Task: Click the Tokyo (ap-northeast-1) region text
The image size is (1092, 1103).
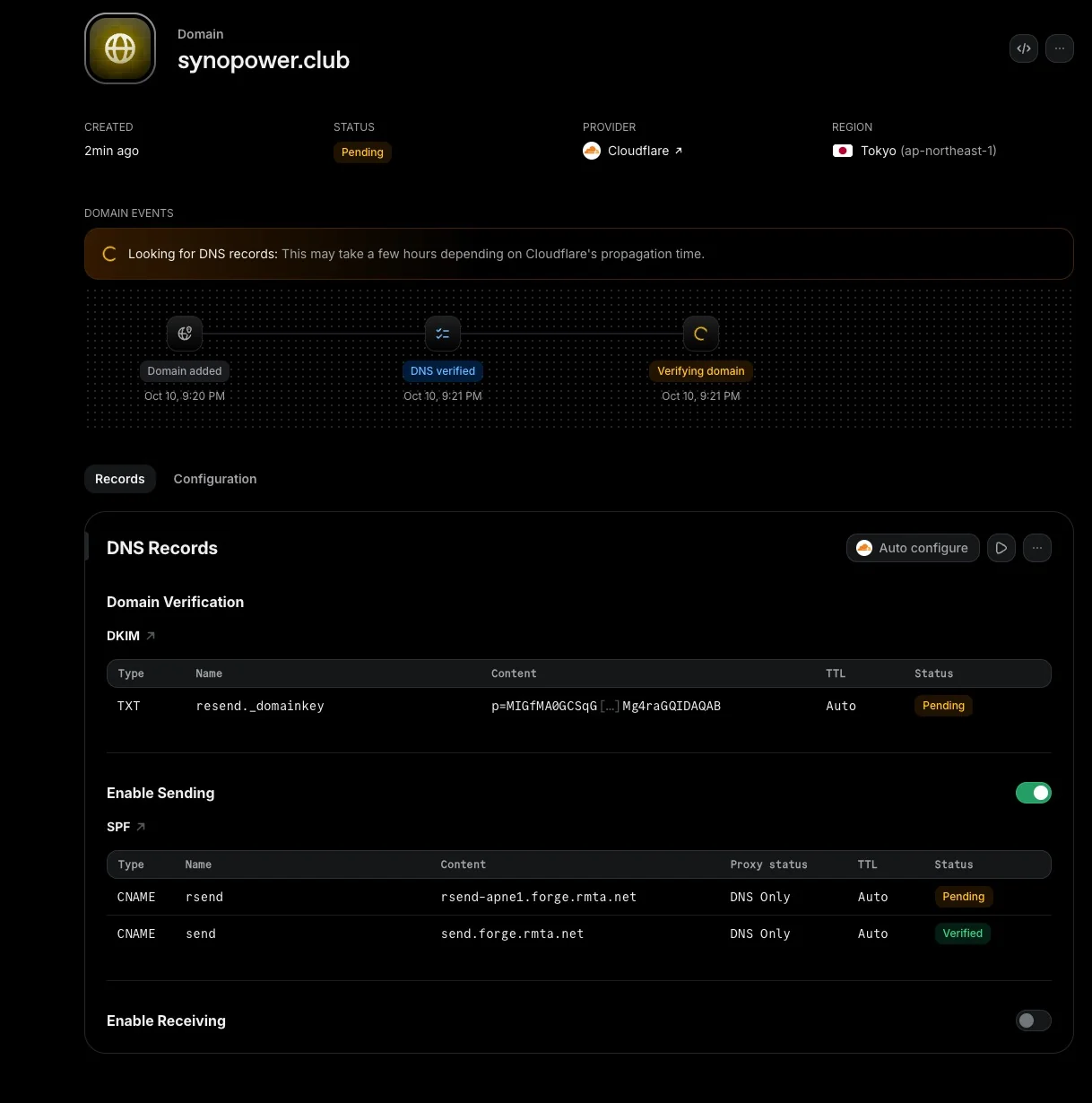Action: point(929,151)
